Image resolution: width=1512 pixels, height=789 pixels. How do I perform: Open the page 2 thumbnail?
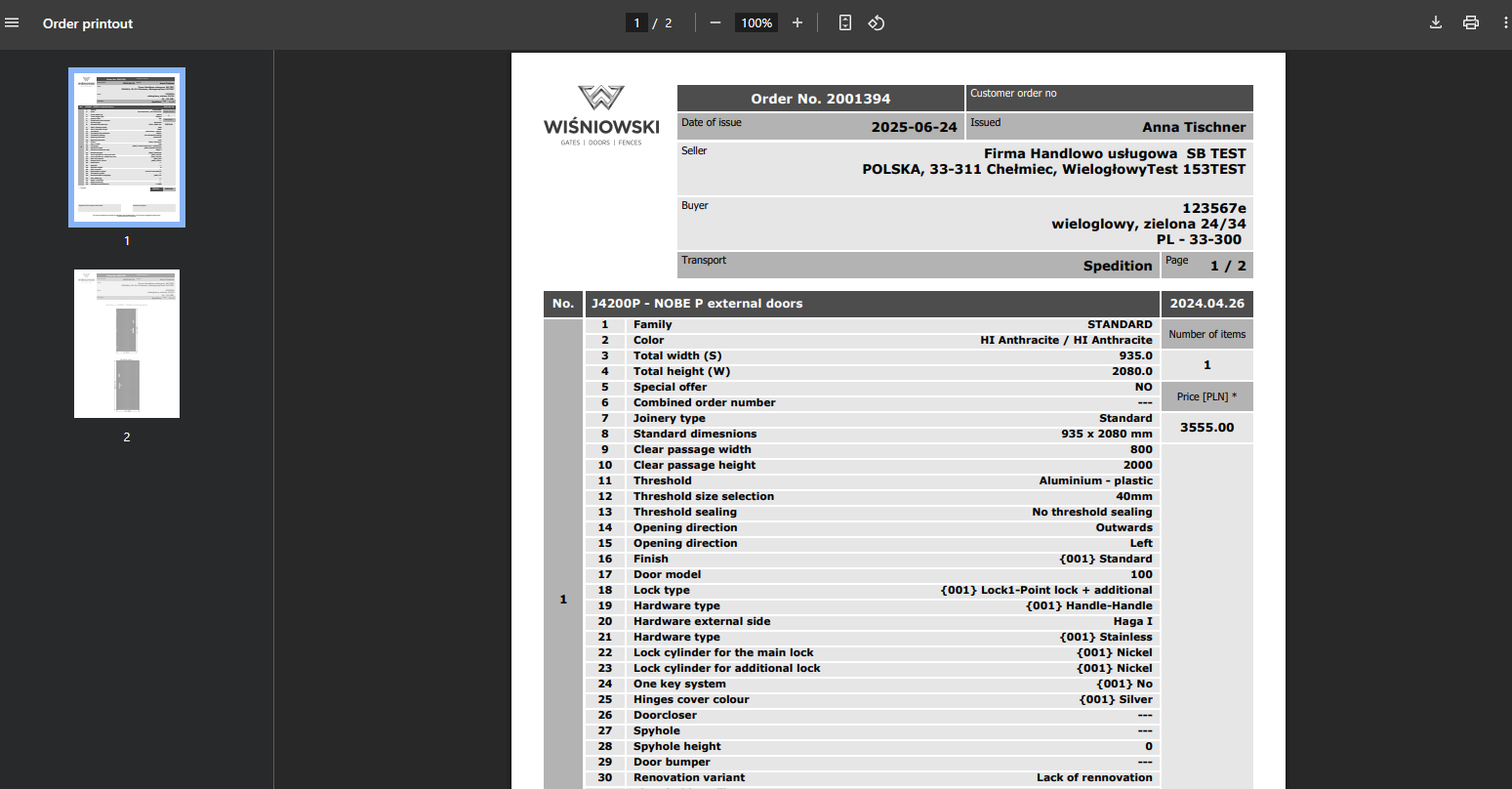coord(127,344)
